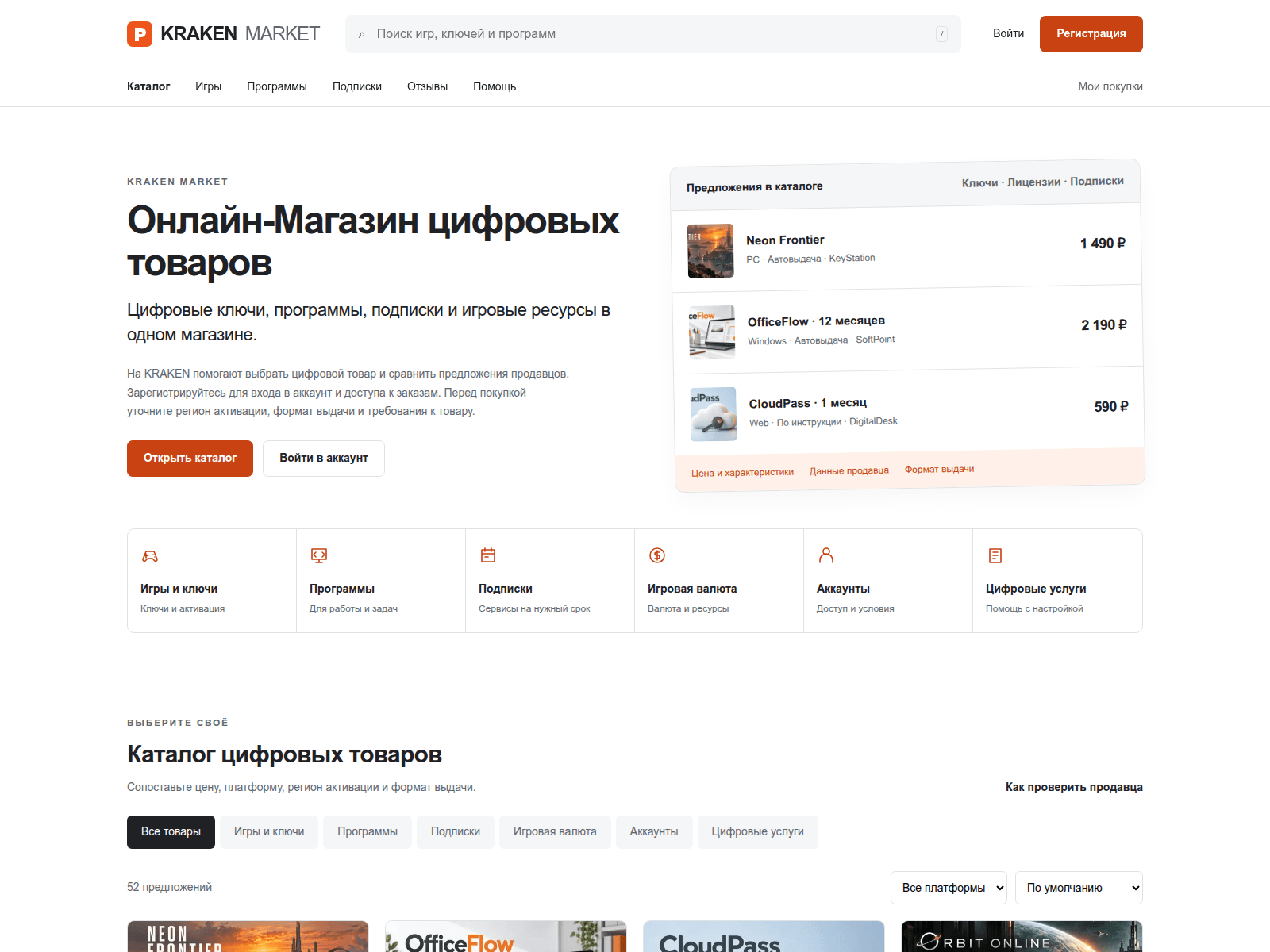Open Помощь in the top navigation
This screenshot has width=1270, height=952.
click(495, 86)
